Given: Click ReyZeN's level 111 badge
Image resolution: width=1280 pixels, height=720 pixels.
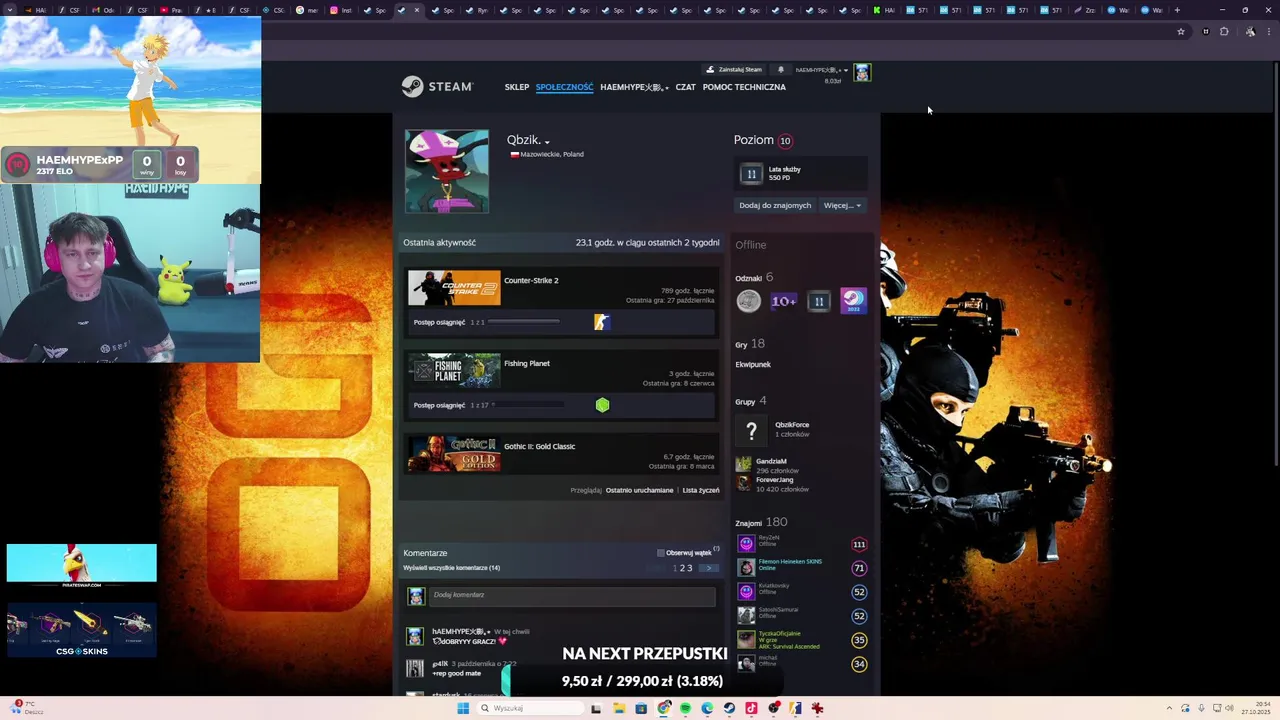Looking at the screenshot, I should tap(859, 544).
